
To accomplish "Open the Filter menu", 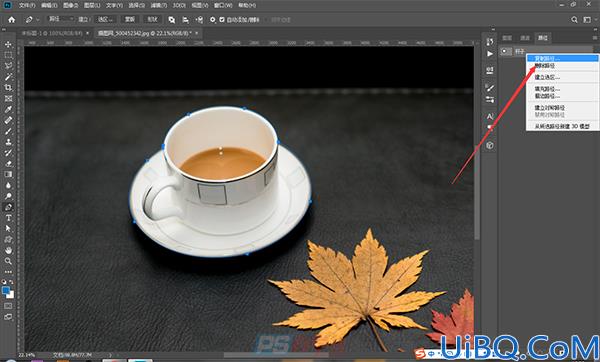I will point(158,5).
